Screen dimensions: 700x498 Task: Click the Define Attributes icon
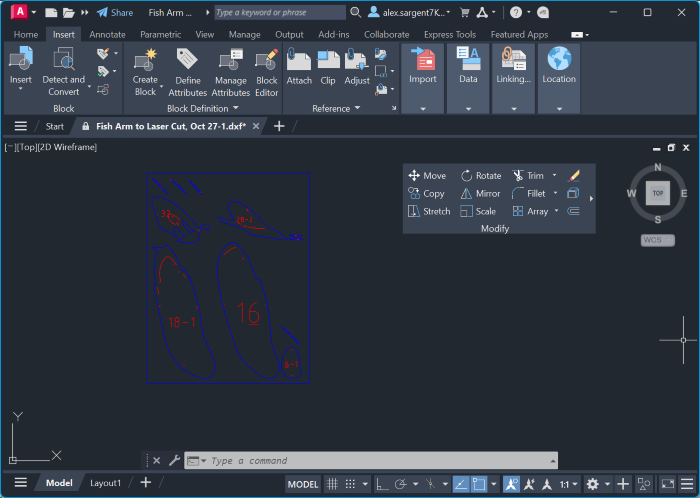click(x=187, y=71)
